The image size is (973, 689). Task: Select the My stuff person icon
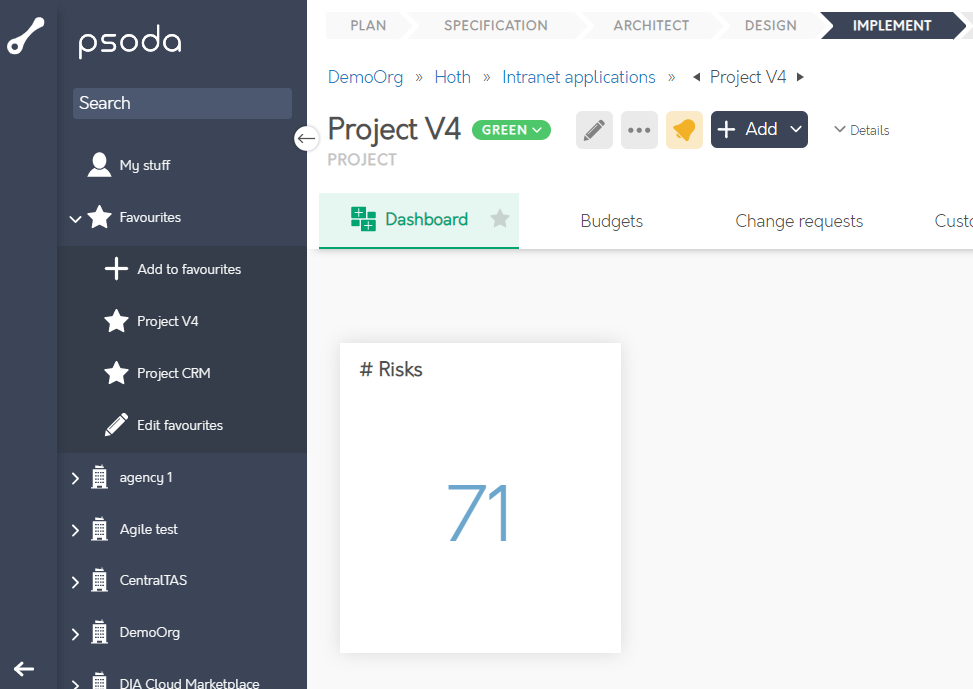coord(98,166)
